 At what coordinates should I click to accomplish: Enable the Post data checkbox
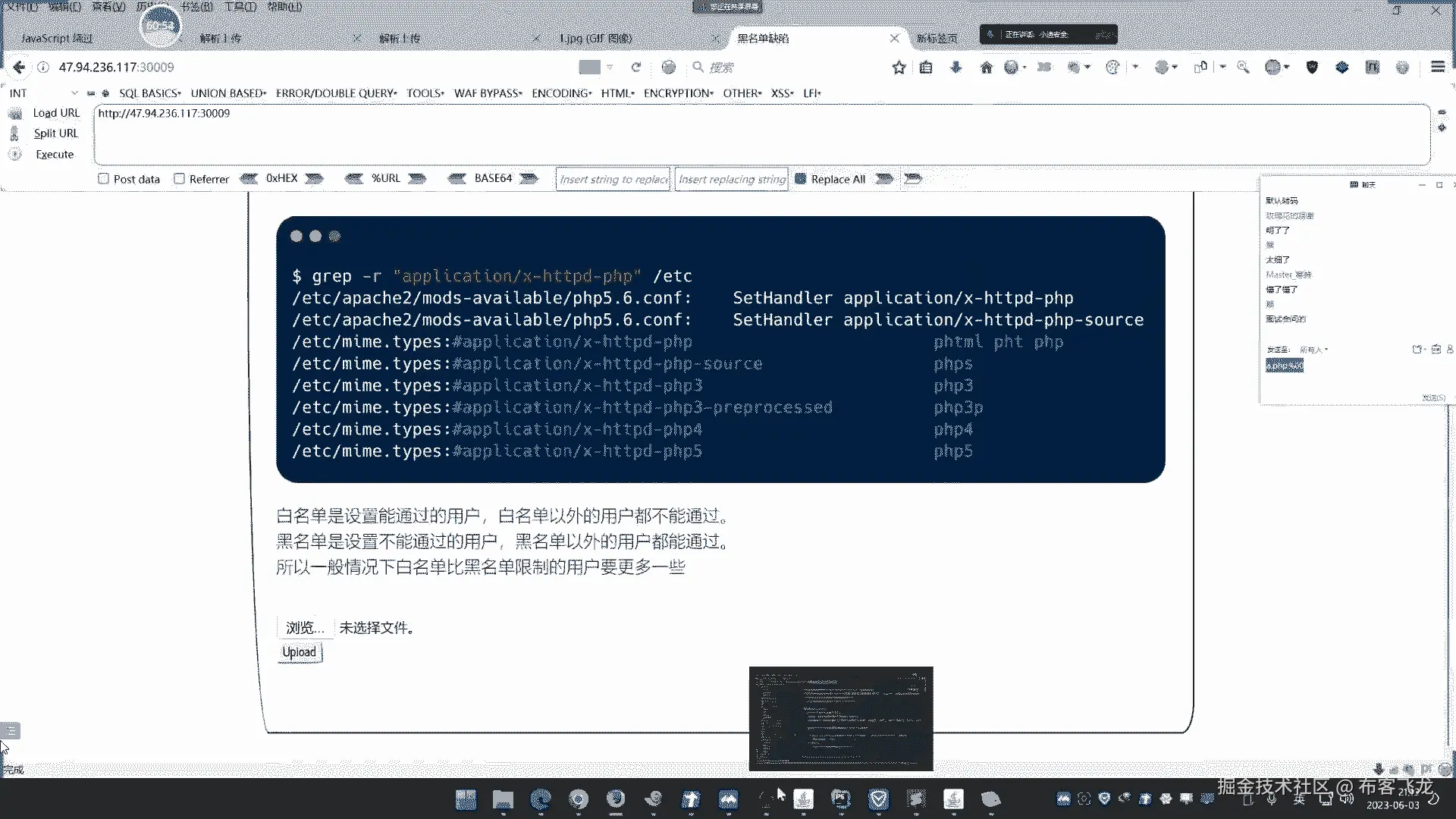104,179
